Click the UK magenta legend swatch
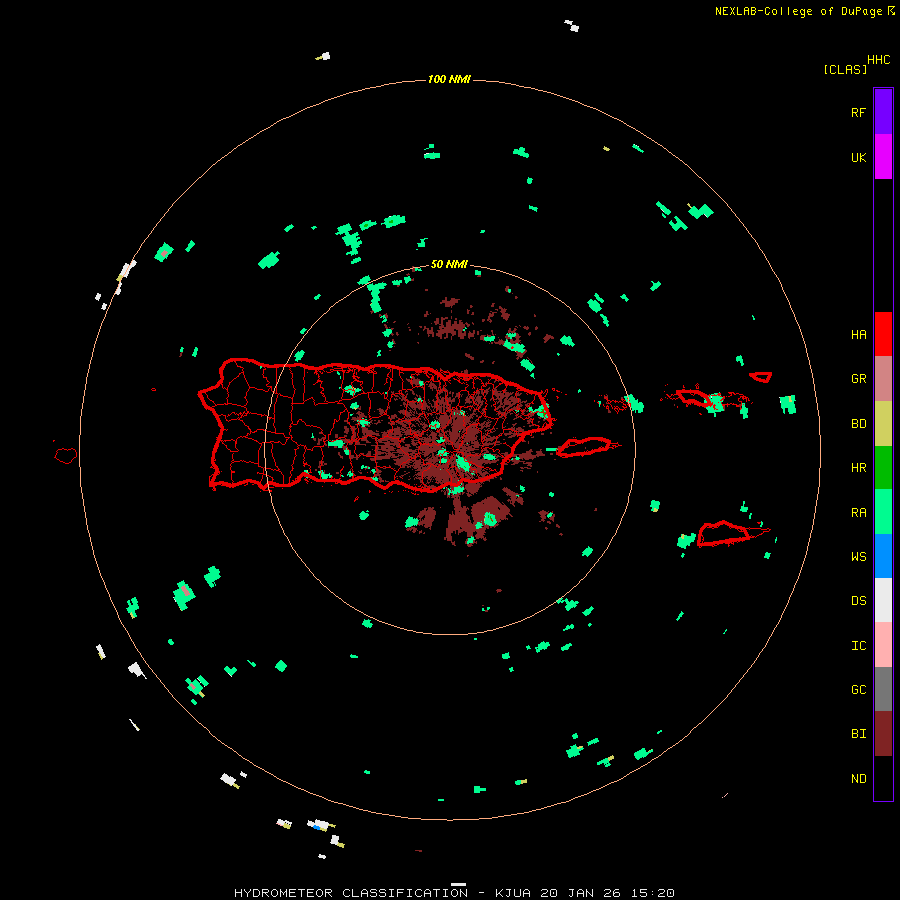 (x=883, y=157)
